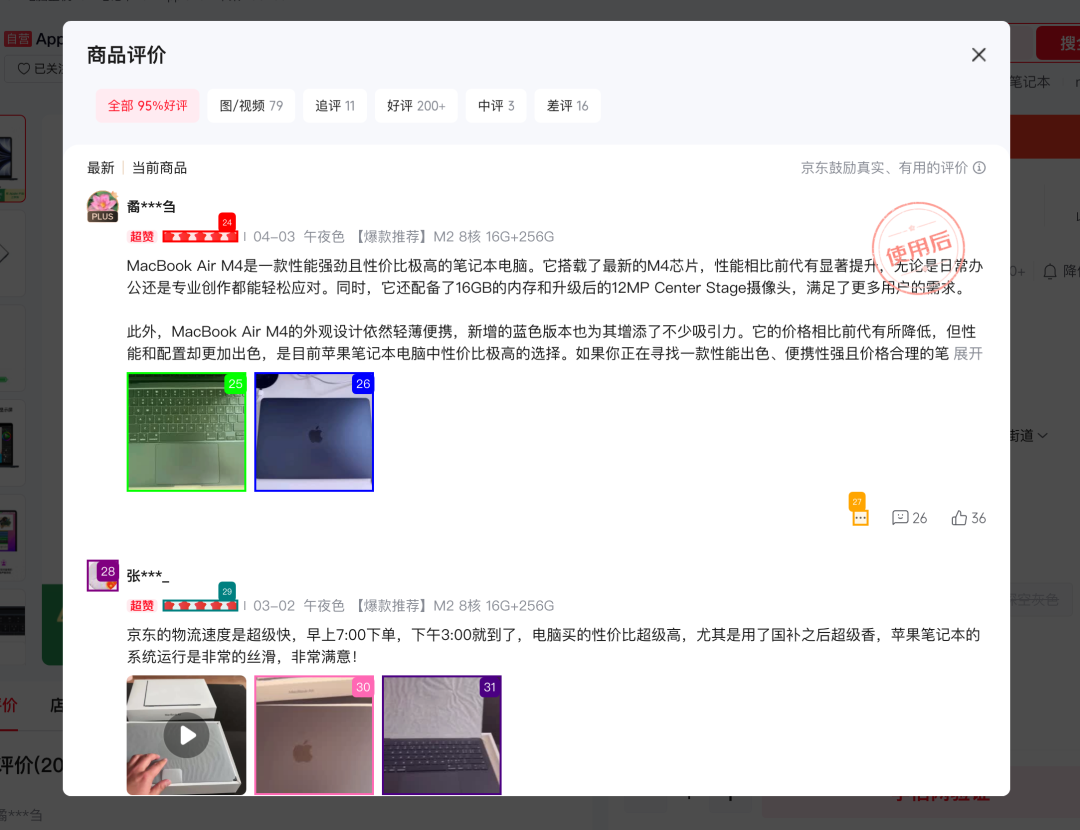Click the left arrow on background product gallery
Viewport: 1080px width, 830px height.
5,254
